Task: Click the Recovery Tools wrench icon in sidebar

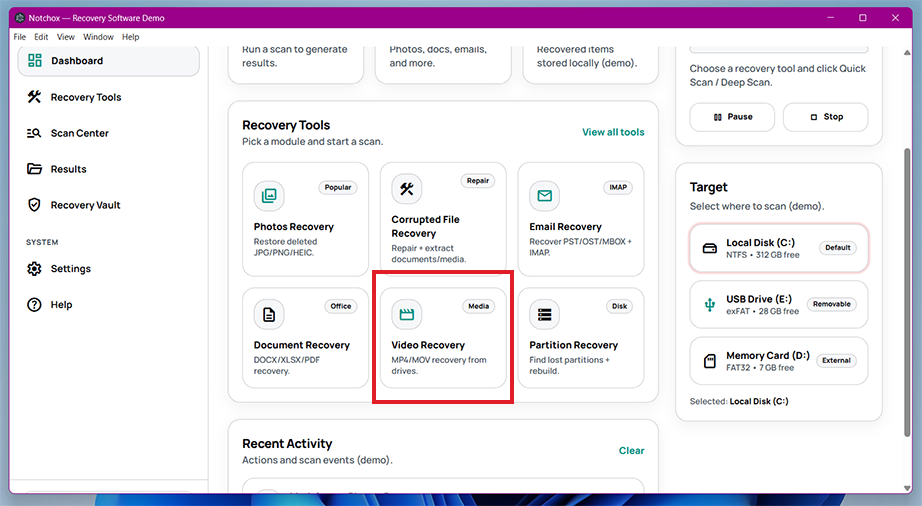Action: 35,97
